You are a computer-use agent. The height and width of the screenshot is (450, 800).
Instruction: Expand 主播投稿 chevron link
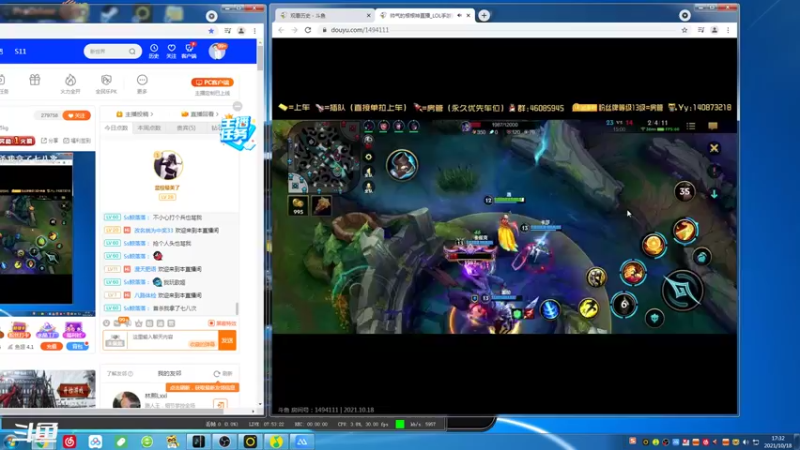(x=135, y=114)
